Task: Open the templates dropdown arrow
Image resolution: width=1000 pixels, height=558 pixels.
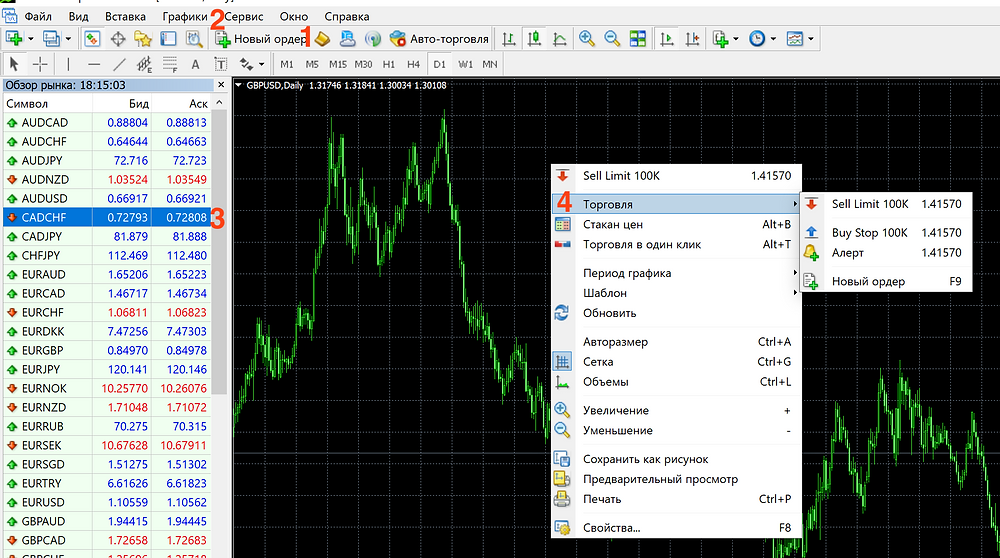Action: (811, 39)
